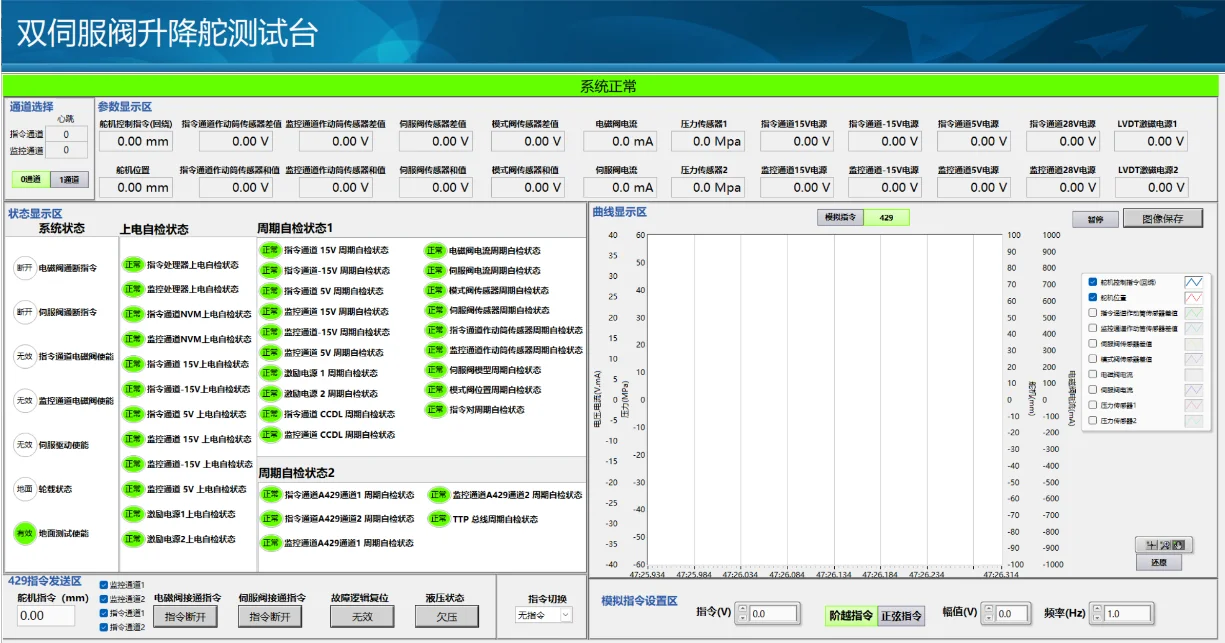1225x643 pixels.
Task: Uncheck the 舵机位置 curve checkbox
Action: pyautogui.click(x=1093, y=297)
